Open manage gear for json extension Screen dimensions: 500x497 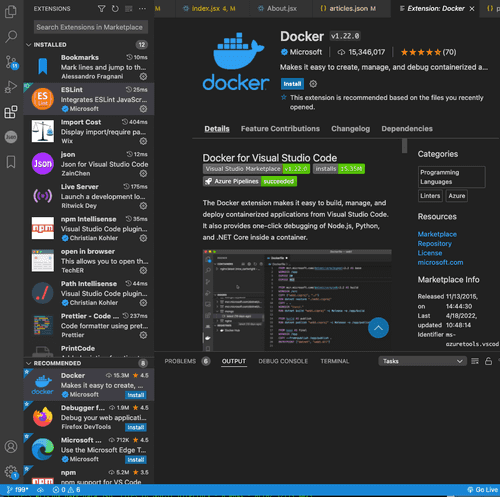pos(143,173)
